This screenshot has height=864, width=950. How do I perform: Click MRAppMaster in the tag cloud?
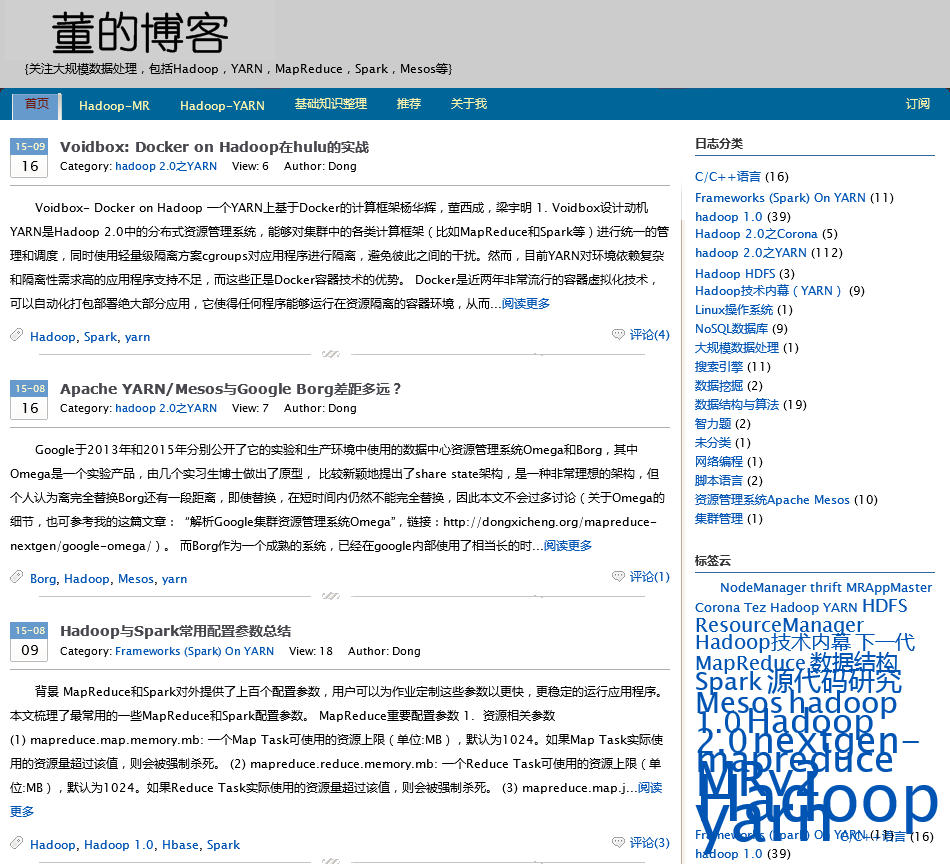tap(889, 588)
